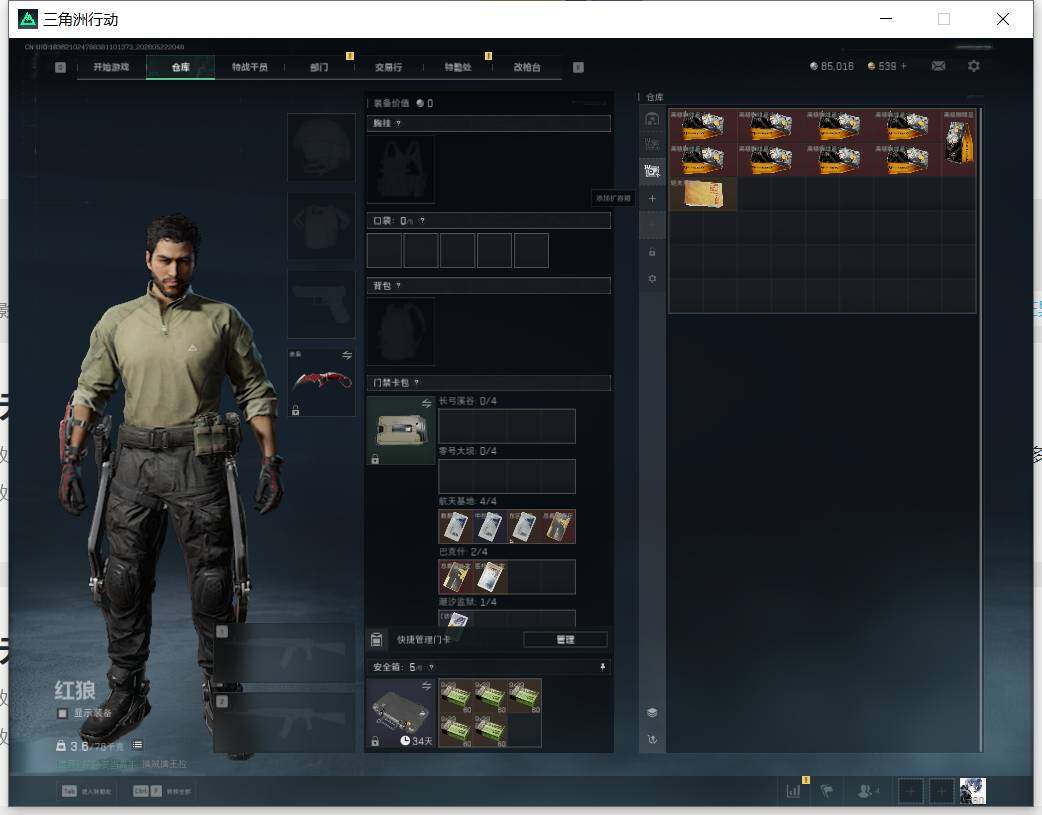Open the 开始游戏 tab

tap(111, 67)
